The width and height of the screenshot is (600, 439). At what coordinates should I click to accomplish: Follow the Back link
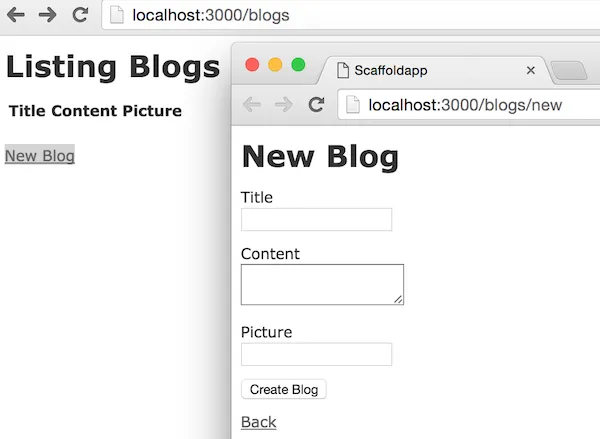[258, 422]
